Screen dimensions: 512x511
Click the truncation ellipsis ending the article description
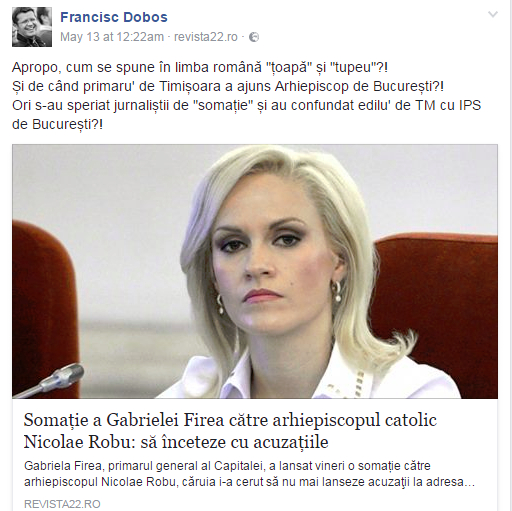(x=469, y=483)
